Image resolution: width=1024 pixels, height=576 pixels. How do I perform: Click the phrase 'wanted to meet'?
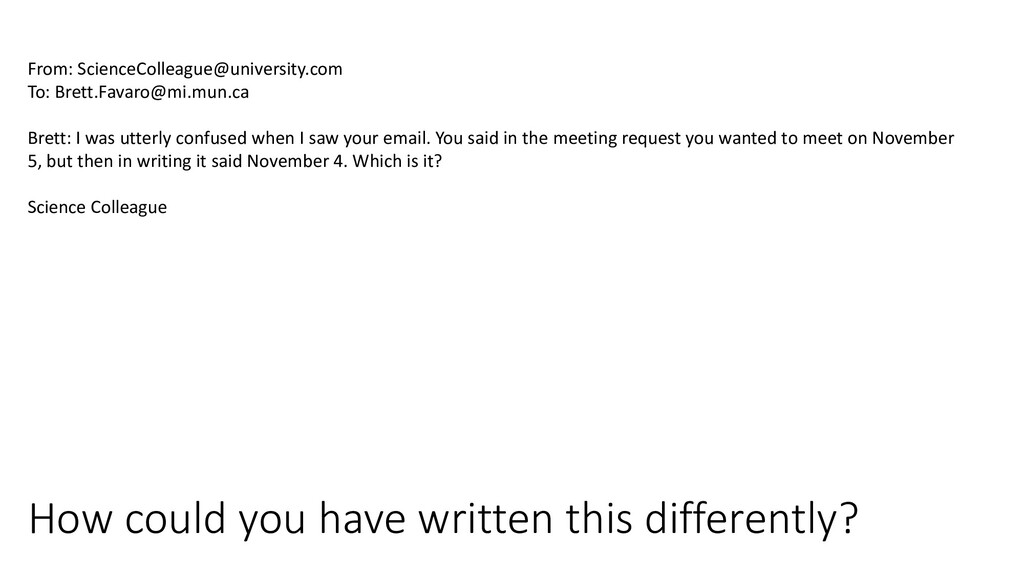pyautogui.click(x=780, y=138)
